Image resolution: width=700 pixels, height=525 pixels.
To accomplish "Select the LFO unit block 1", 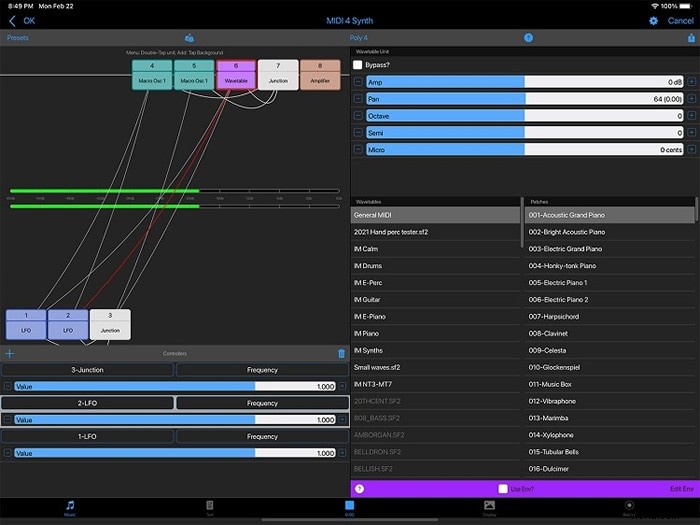I will click(x=26, y=325).
